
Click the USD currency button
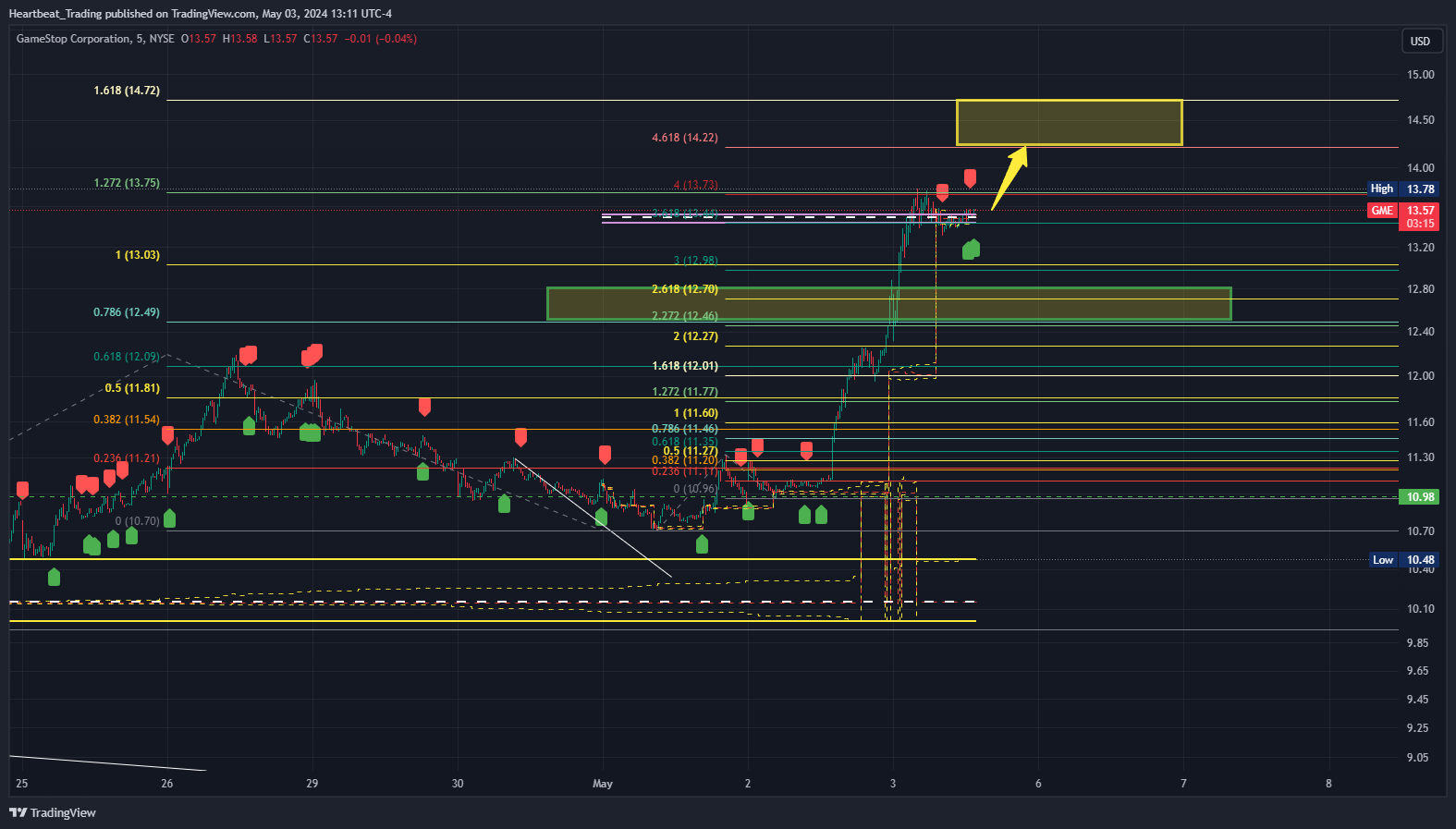point(1420,41)
